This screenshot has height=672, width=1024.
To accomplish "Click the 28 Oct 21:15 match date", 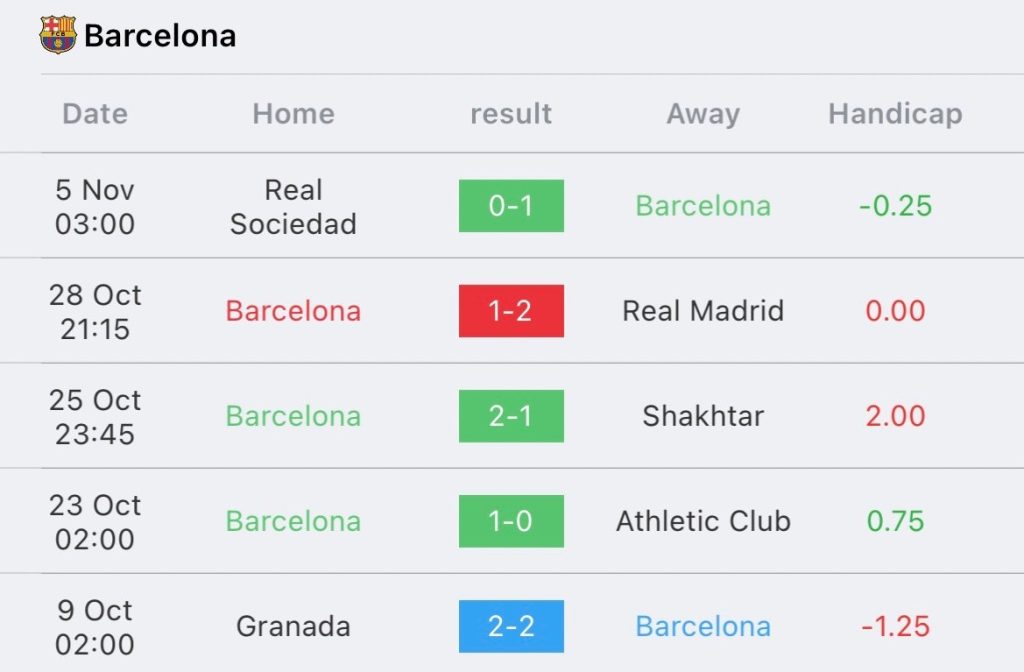I will click(x=95, y=312).
